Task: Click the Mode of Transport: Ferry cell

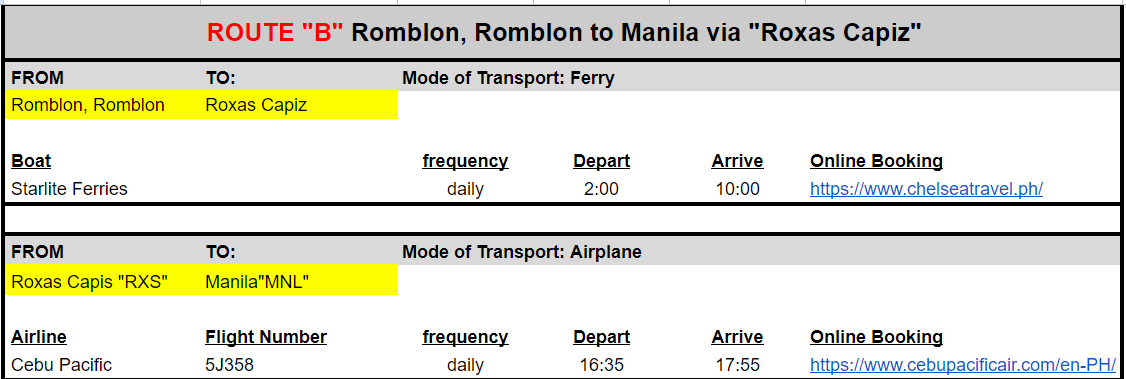Action: [508, 78]
